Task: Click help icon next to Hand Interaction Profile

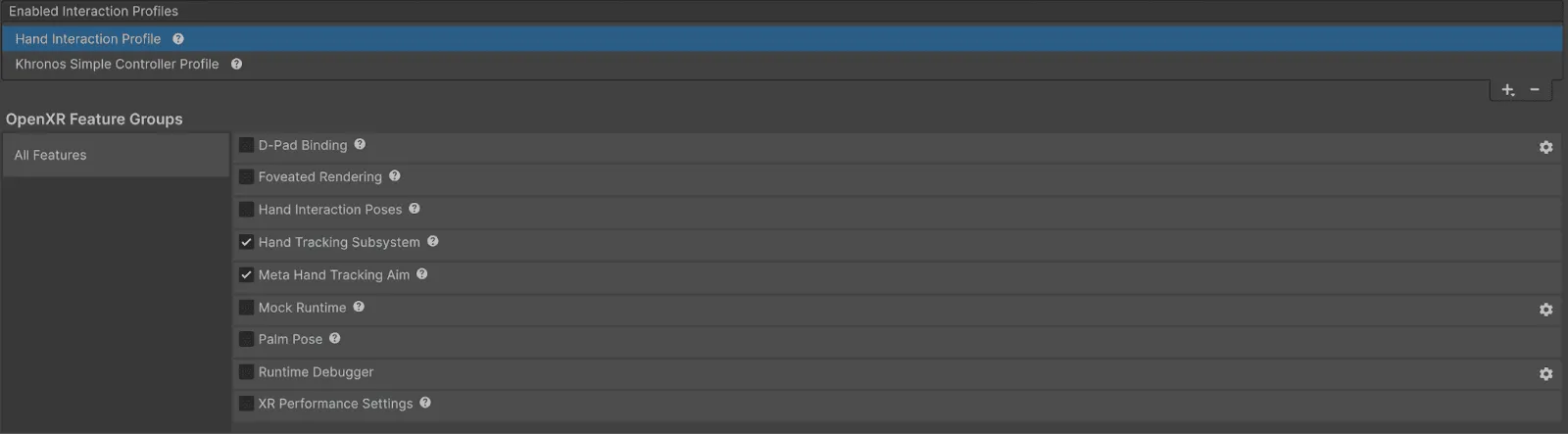Action: 178,39
